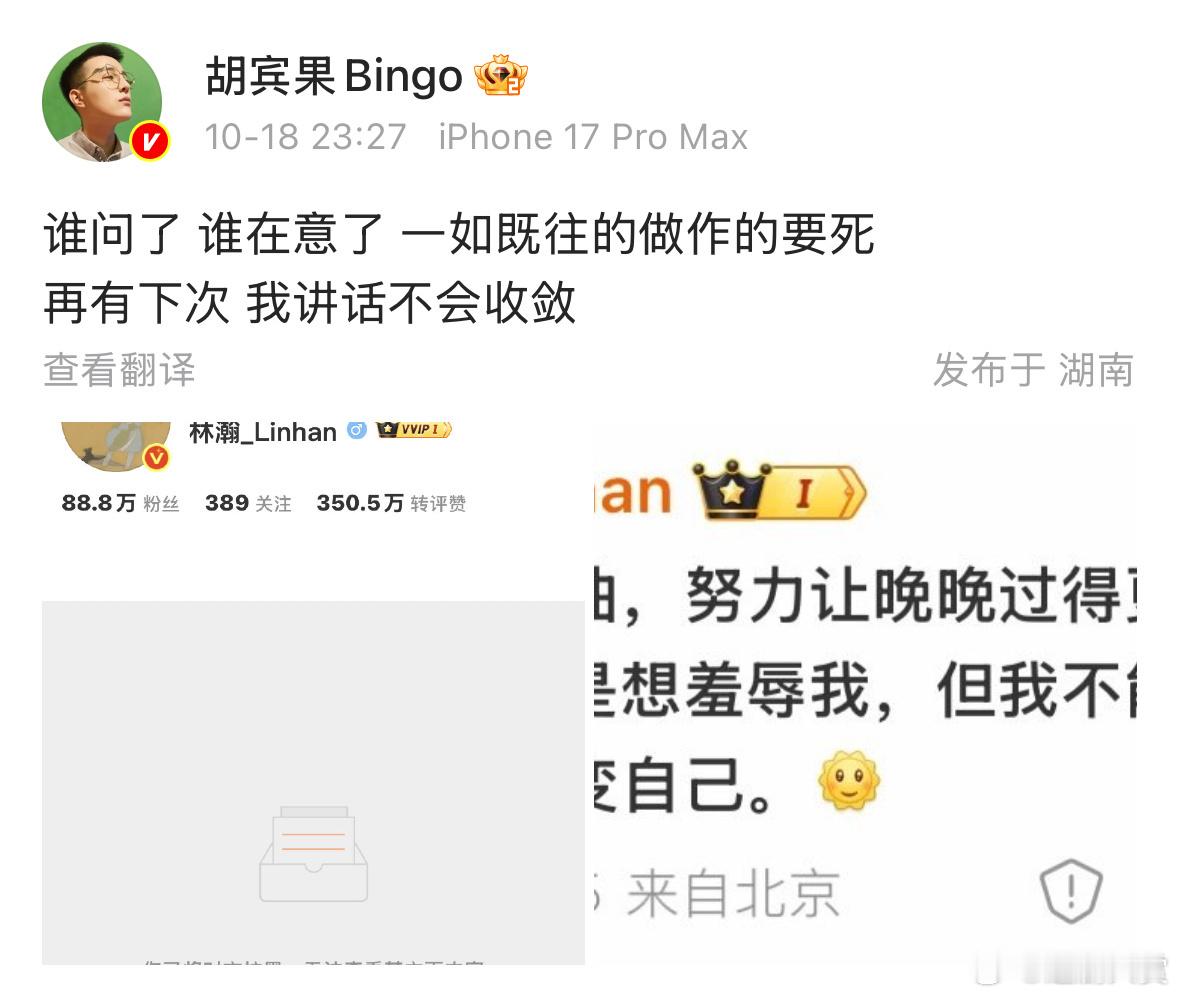Tap the gold crown membership badge
This screenshot has width=1179, height=997.
tap(500, 75)
